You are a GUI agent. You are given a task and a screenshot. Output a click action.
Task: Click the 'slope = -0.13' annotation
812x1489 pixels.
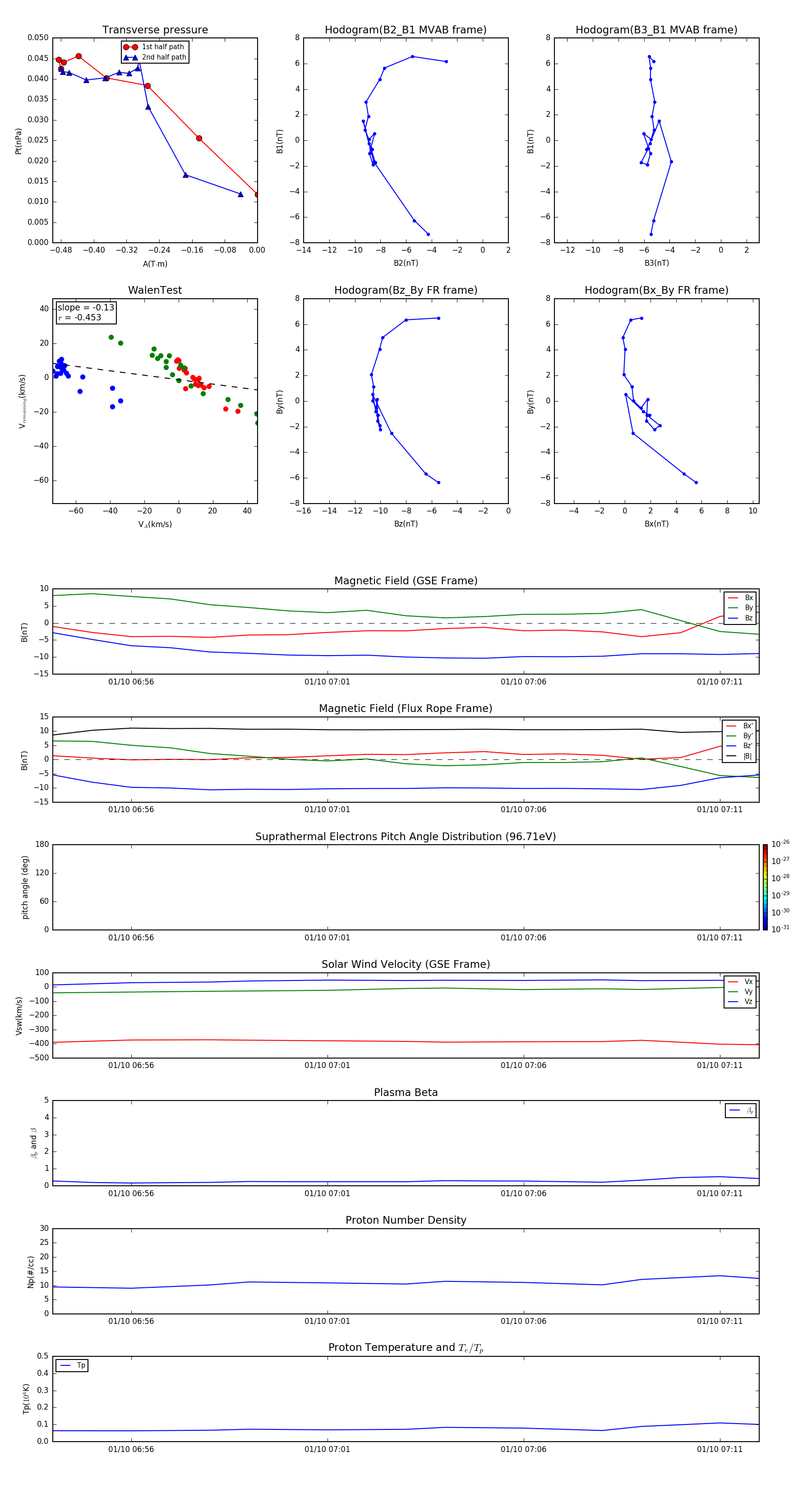(86, 308)
